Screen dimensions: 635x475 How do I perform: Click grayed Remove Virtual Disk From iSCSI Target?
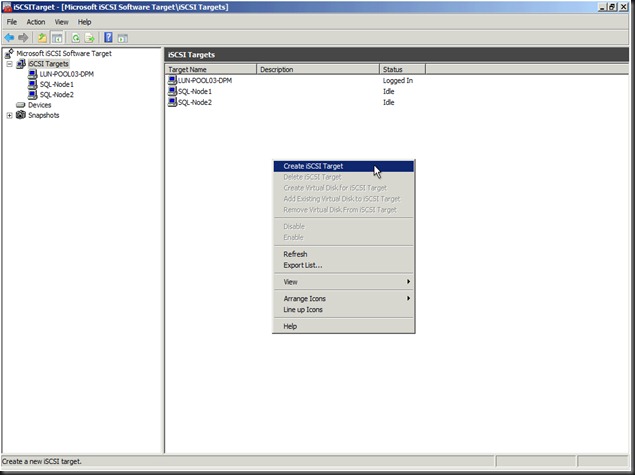coord(344,210)
